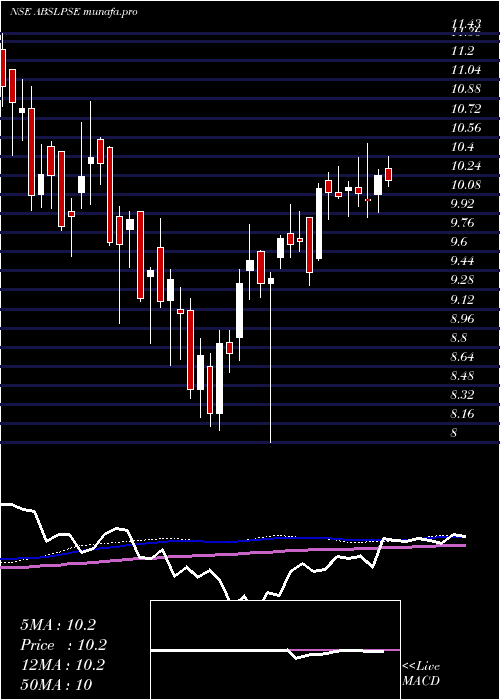Viewport: 500px width, 700px height.
Task: Click the 8 price axis label
Action: [x=454, y=433]
